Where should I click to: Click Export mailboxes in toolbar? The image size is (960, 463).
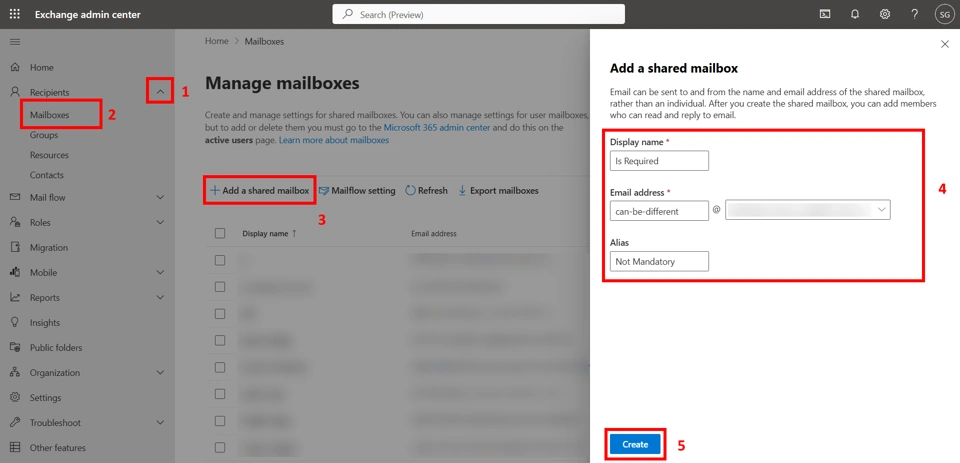pos(498,190)
